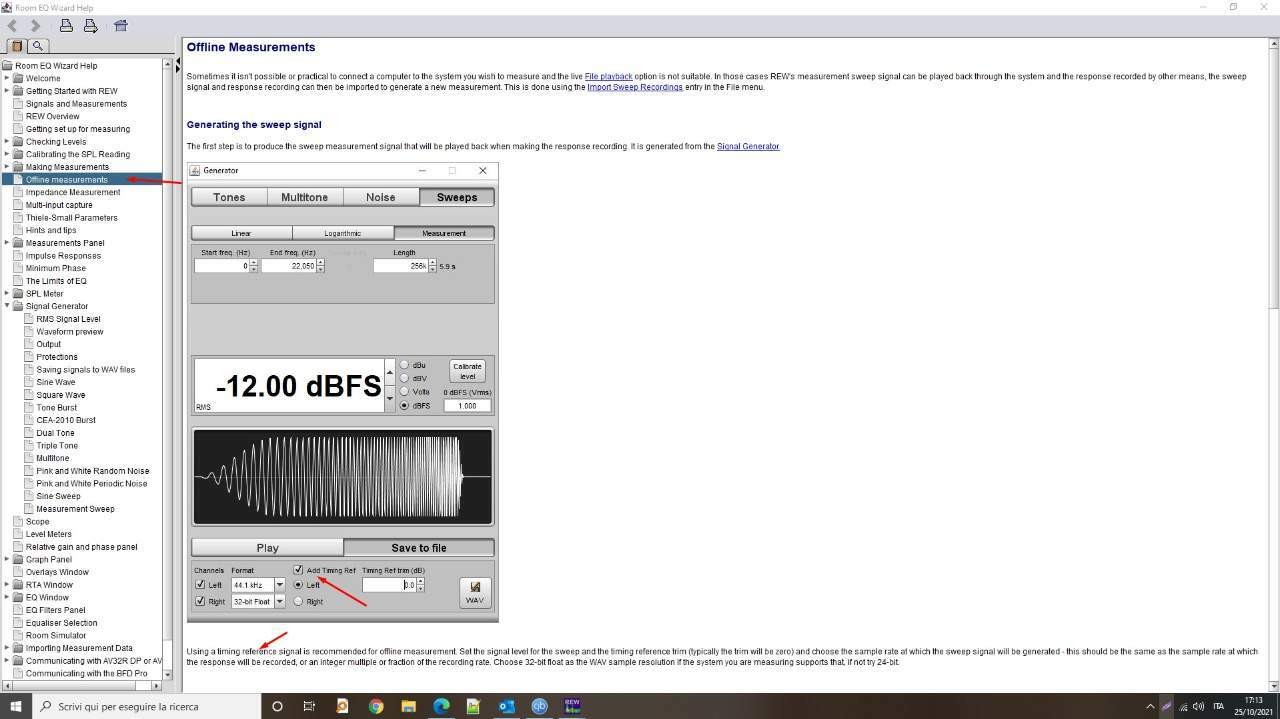
Task: Switch to the search tab with magnifier icon
Action: point(38,46)
